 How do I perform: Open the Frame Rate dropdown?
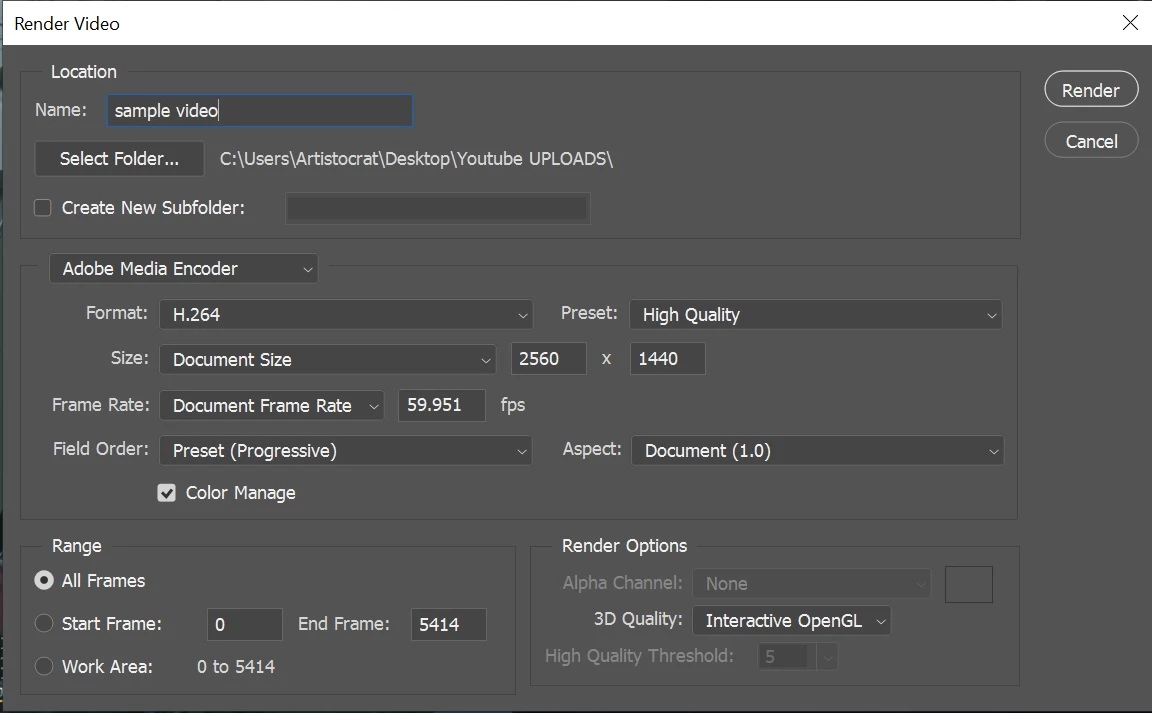coord(272,406)
